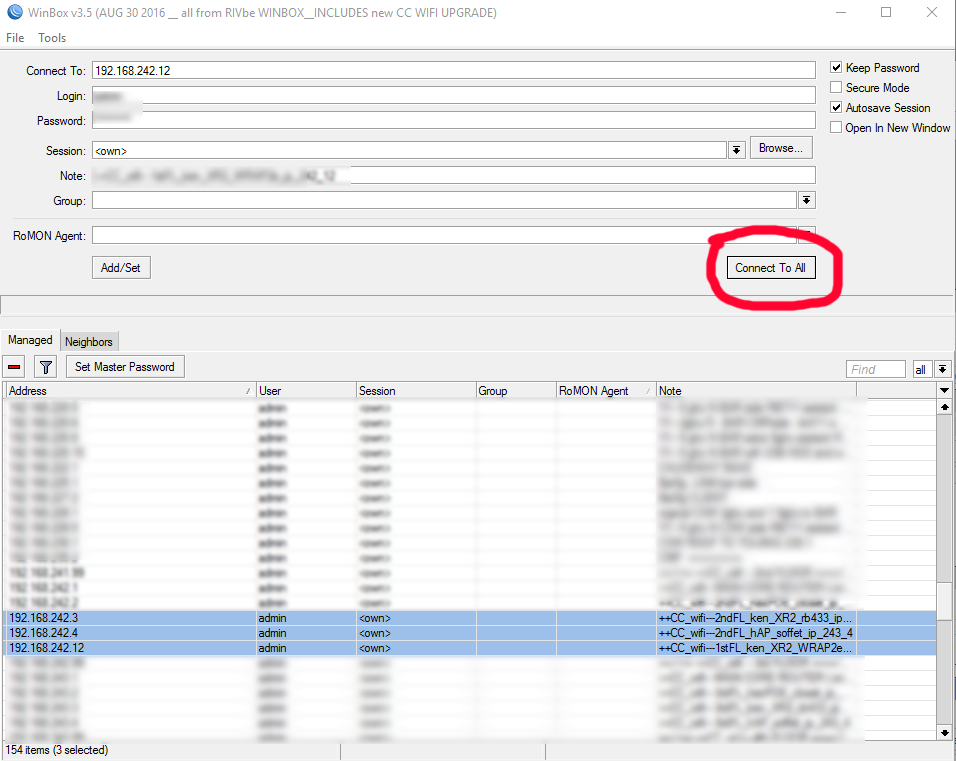
Task: Expand the Session dropdown arrow
Action: [737, 150]
